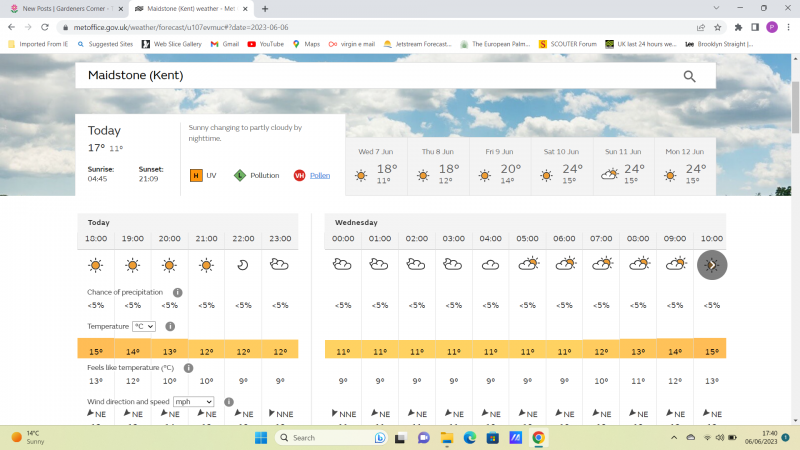Open the taskbar weather widget 14°C Sunny

(28, 437)
